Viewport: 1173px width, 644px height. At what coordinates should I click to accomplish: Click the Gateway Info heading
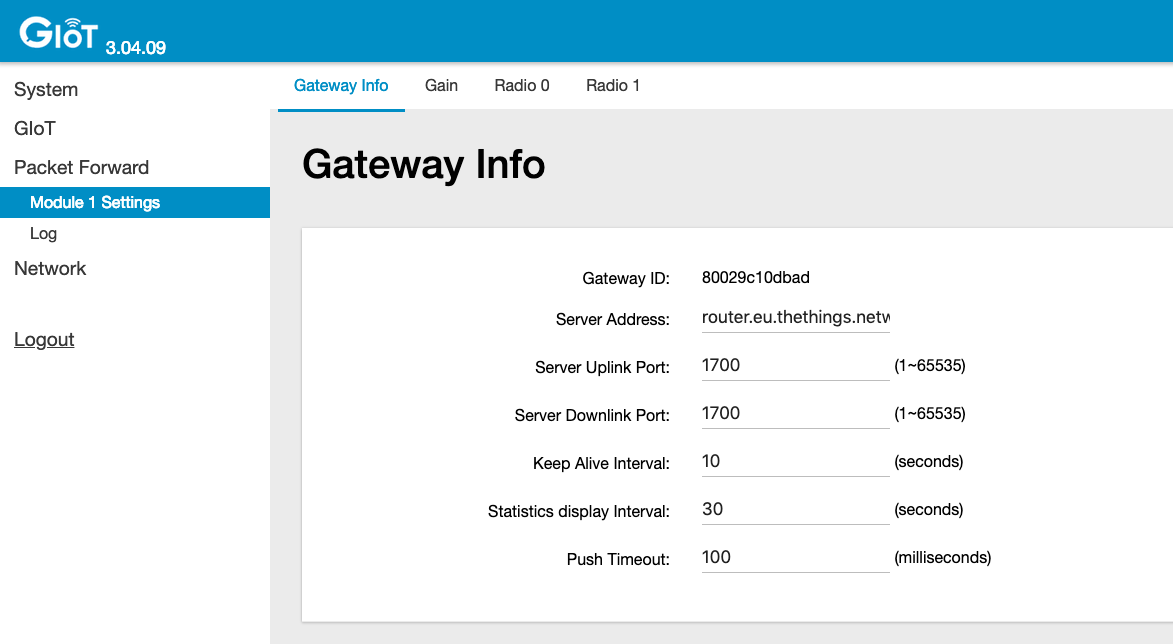click(424, 164)
